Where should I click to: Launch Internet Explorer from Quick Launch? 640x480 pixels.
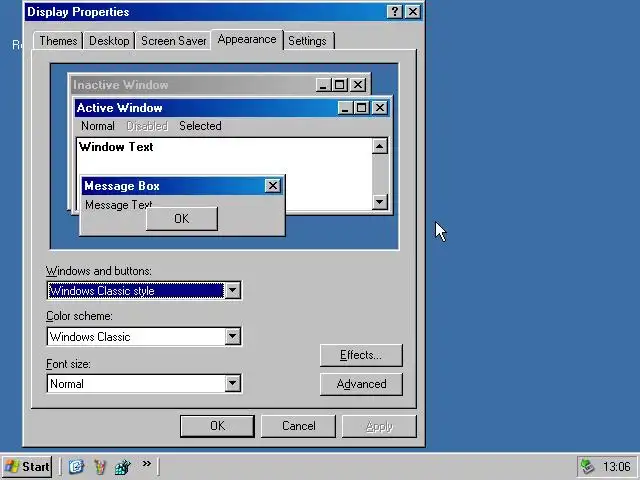76,466
